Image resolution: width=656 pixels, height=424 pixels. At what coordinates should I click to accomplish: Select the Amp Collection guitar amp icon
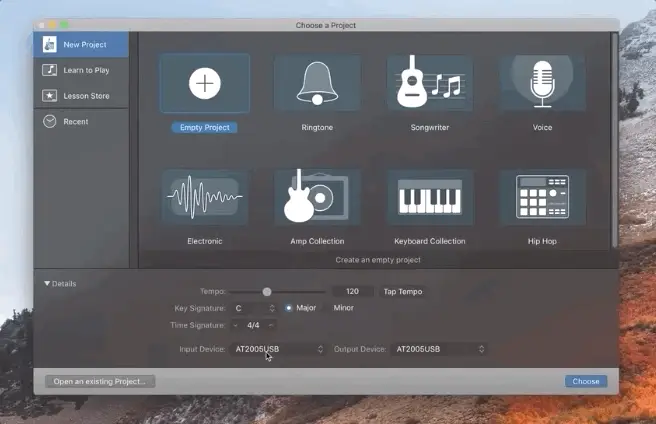click(x=317, y=197)
